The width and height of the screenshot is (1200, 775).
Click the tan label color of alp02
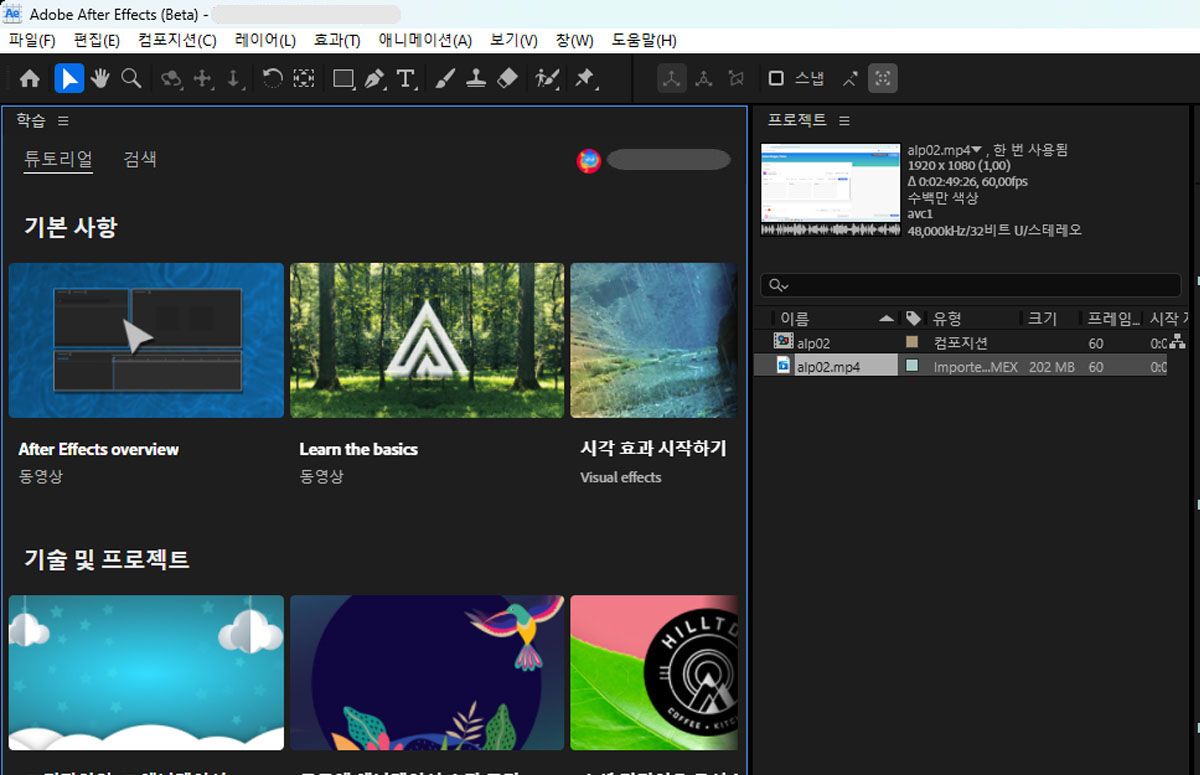pyautogui.click(x=912, y=342)
